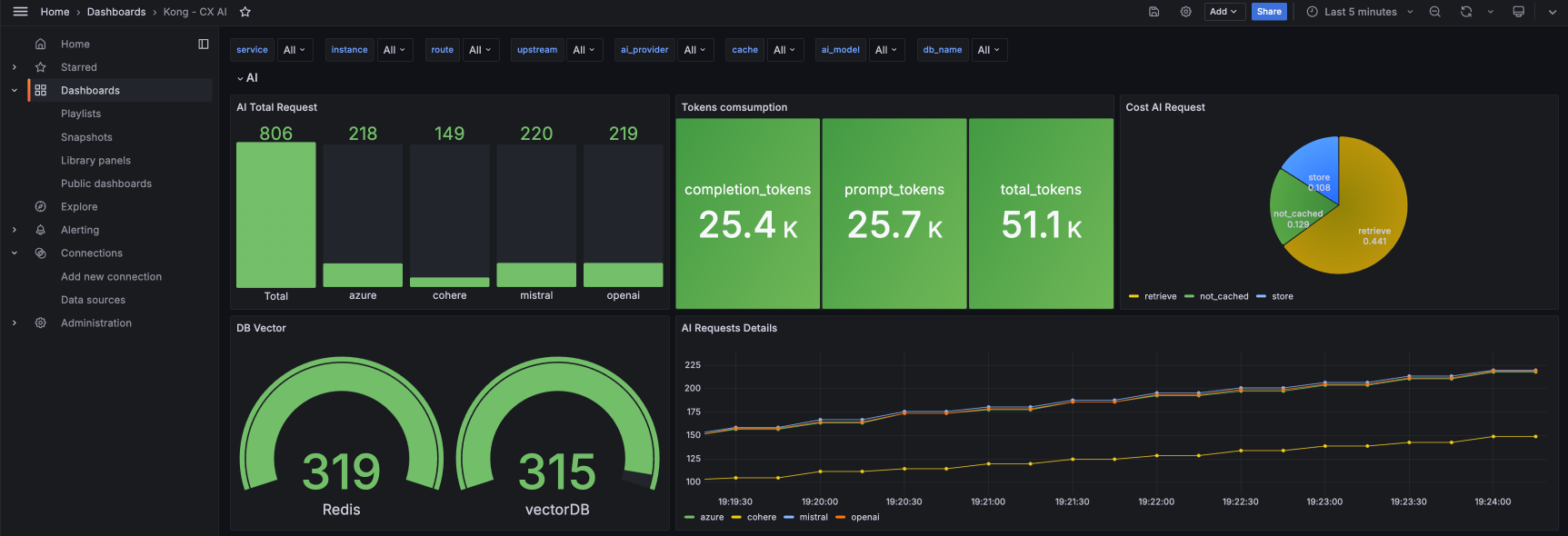
Task: Open the hamburger main menu
Action: tap(20, 12)
